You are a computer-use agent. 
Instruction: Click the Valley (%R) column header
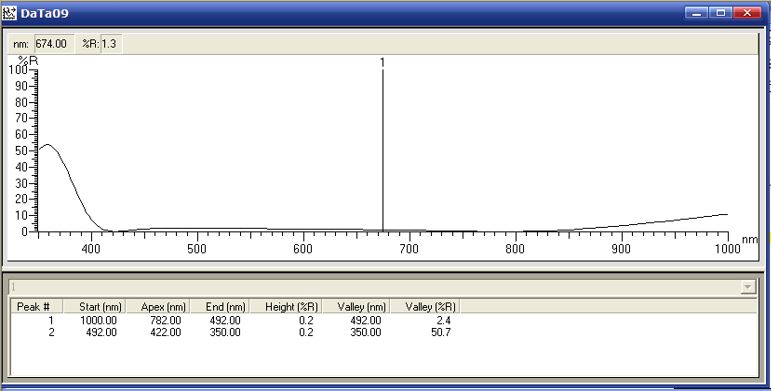[x=425, y=307]
